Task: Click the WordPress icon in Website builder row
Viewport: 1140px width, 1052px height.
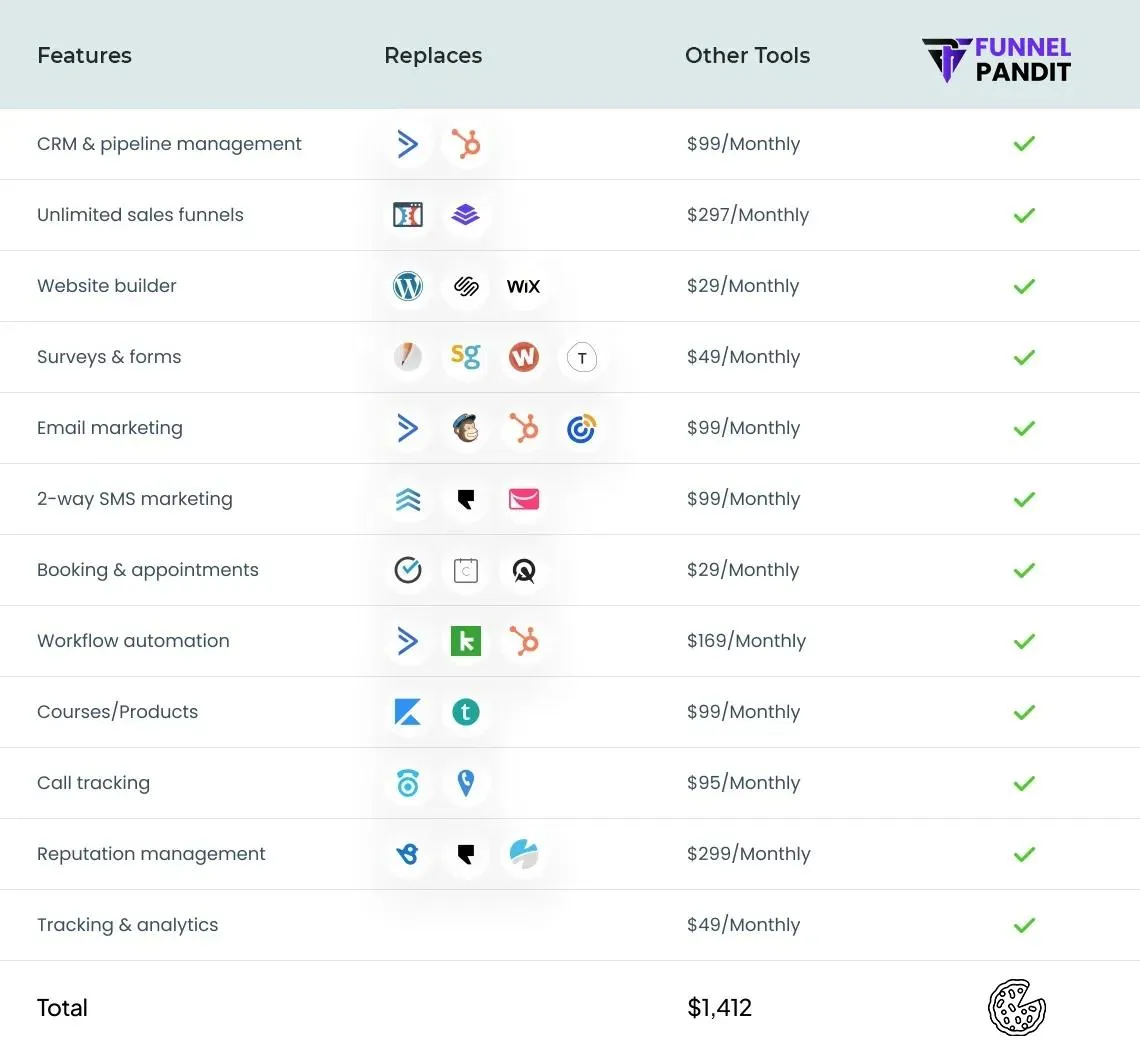Action: [408, 286]
